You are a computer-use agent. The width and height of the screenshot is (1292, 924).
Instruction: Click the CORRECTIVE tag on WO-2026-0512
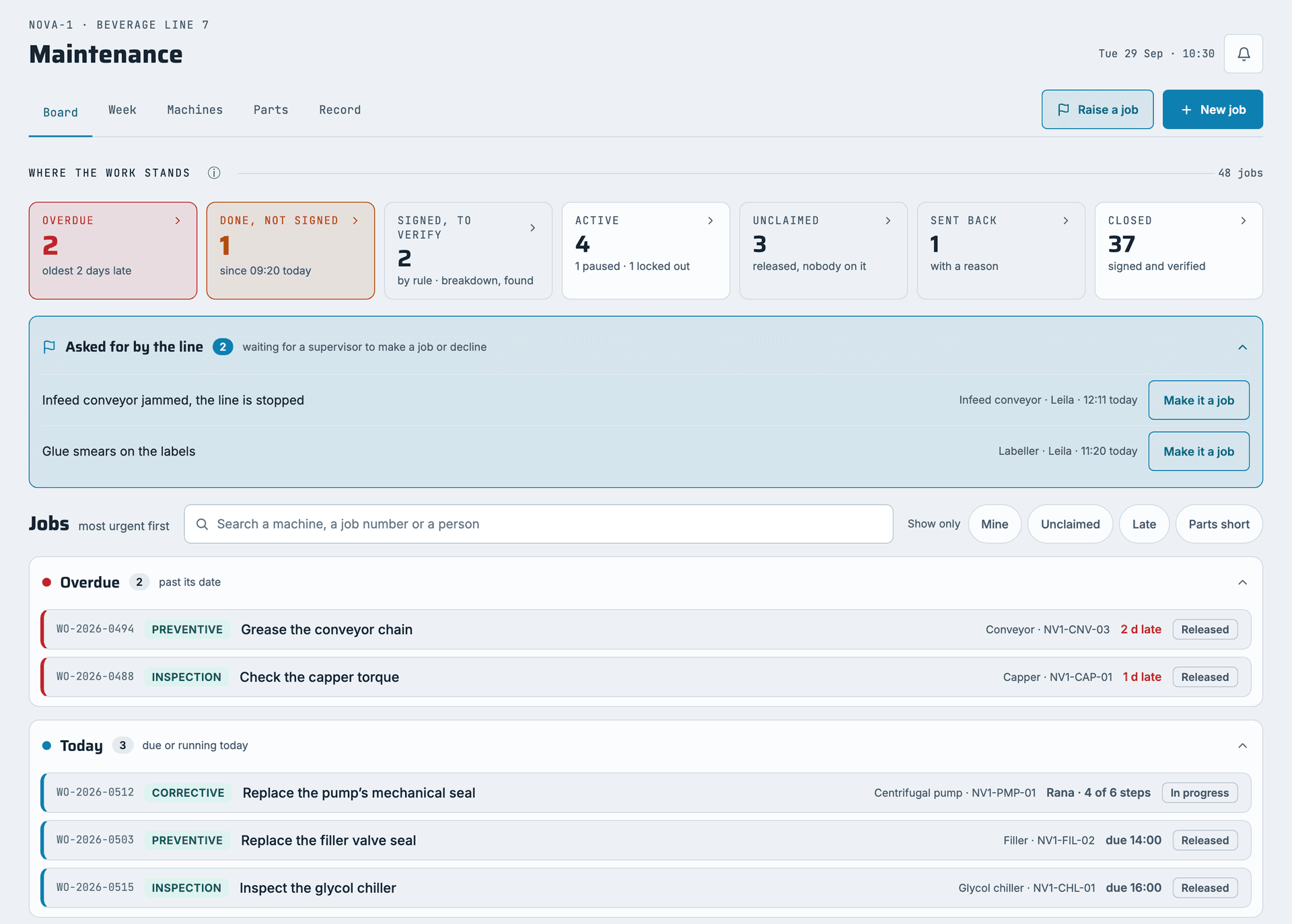pyautogui.click(x=188, y=793)
